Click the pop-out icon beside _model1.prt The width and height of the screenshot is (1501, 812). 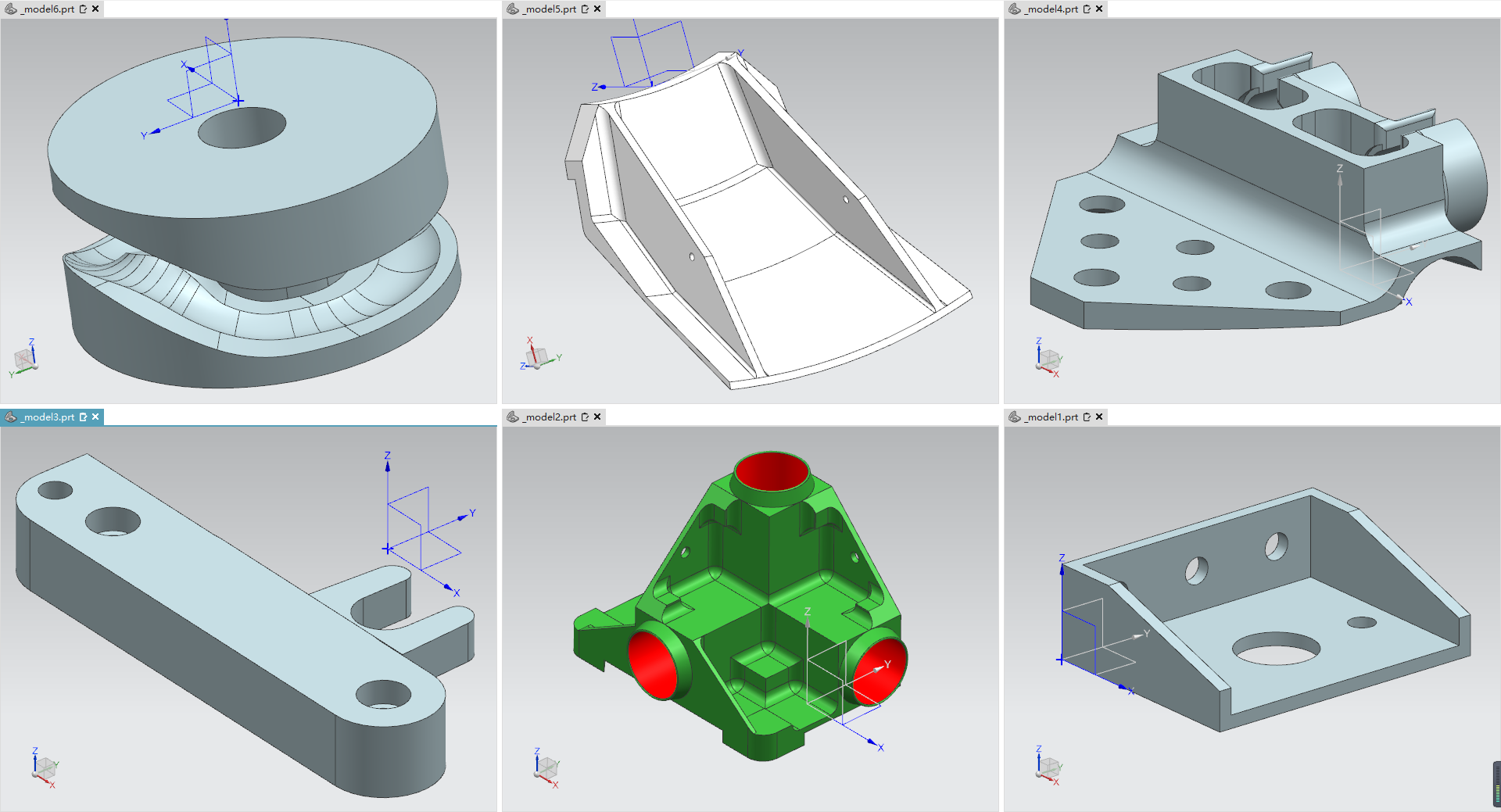pyautogui.click(x=1087, y=417)
